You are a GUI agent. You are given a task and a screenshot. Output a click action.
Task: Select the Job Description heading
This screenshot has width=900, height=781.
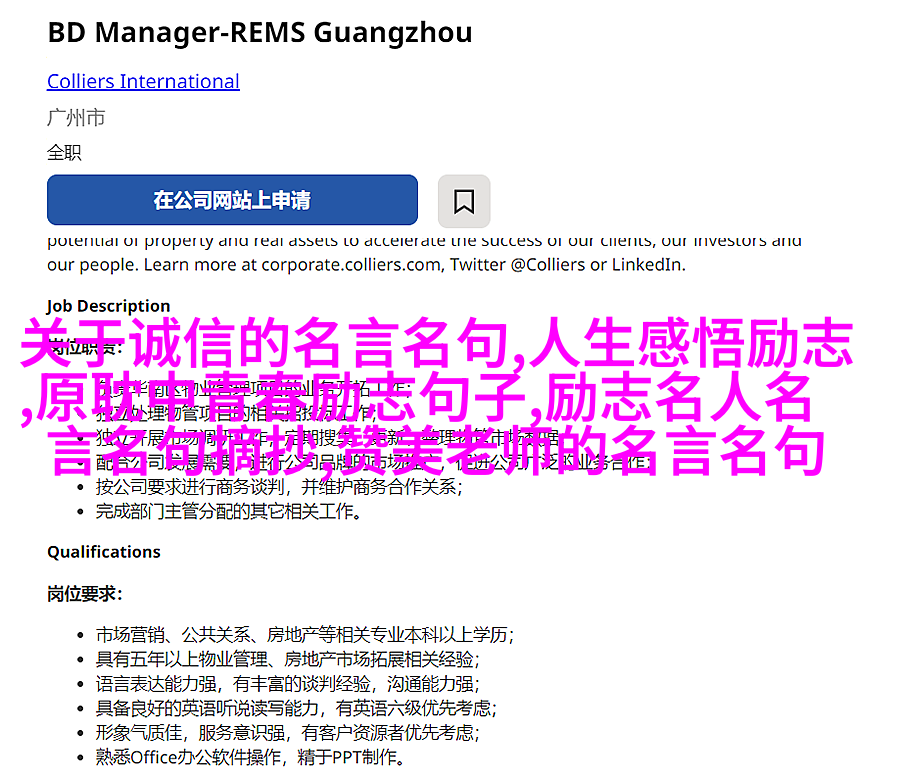coord(108,306)
